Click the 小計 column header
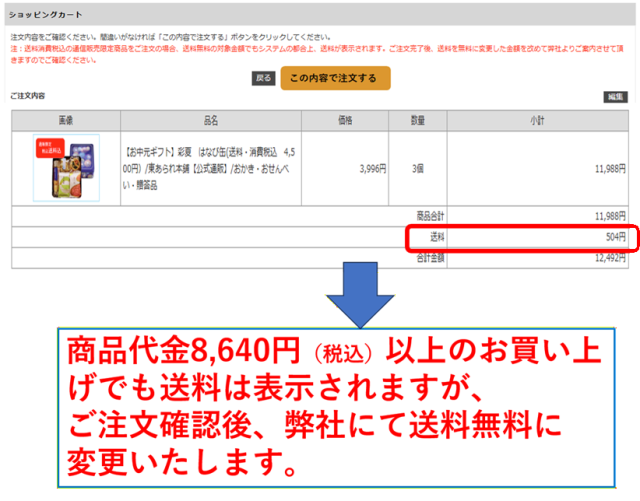Viewport: 640px width, 501px height. pos(538,120)
